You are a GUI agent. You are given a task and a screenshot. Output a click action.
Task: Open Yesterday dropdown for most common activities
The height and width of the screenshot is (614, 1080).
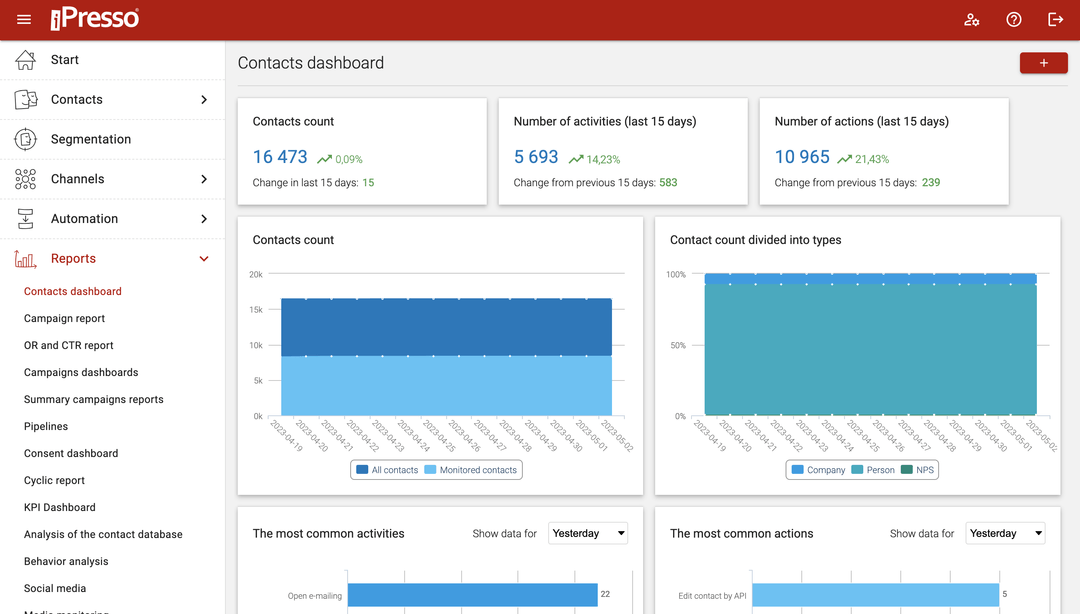(588, 533)
